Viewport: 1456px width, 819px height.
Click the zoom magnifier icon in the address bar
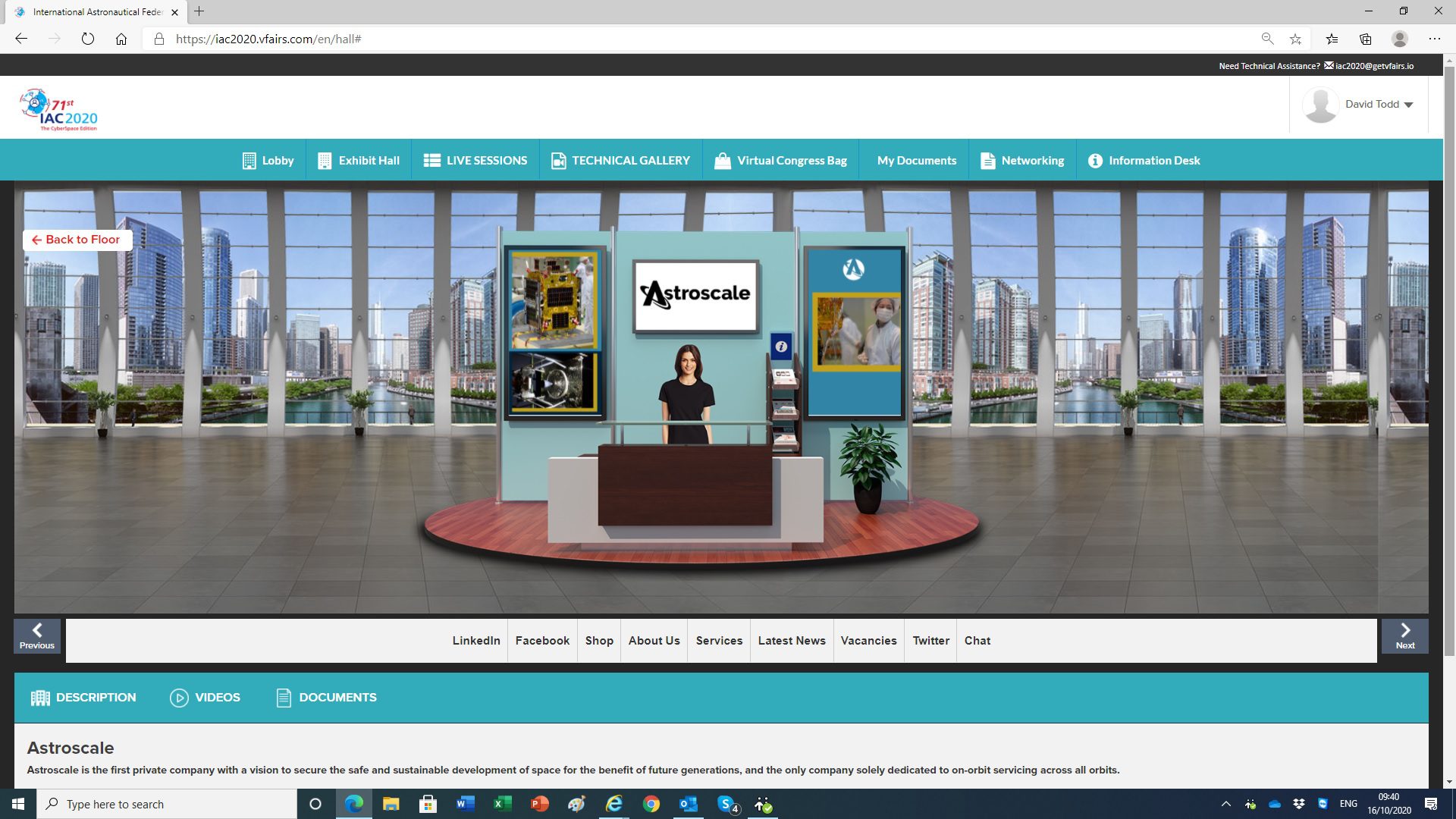click(x=1267, y=39)
